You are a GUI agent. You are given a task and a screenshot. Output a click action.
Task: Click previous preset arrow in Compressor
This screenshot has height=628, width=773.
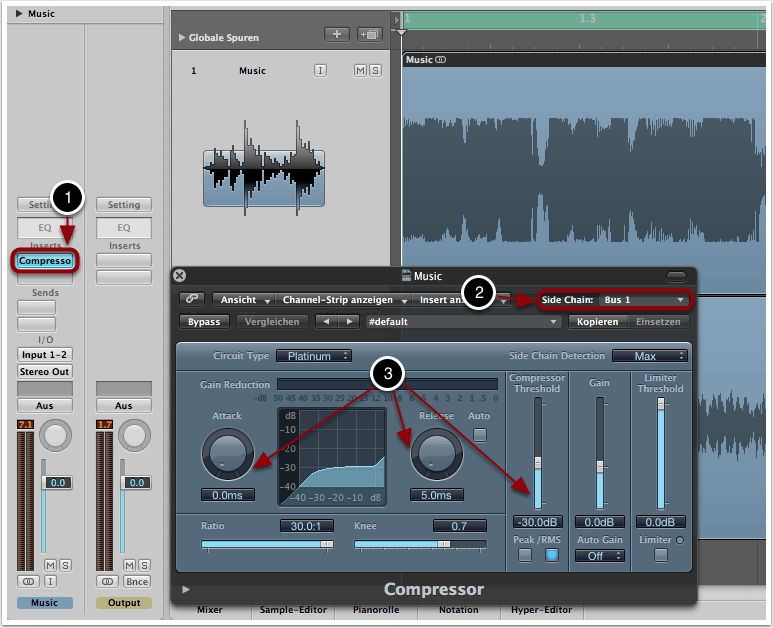pyautogui.click(x=325, y=322)
